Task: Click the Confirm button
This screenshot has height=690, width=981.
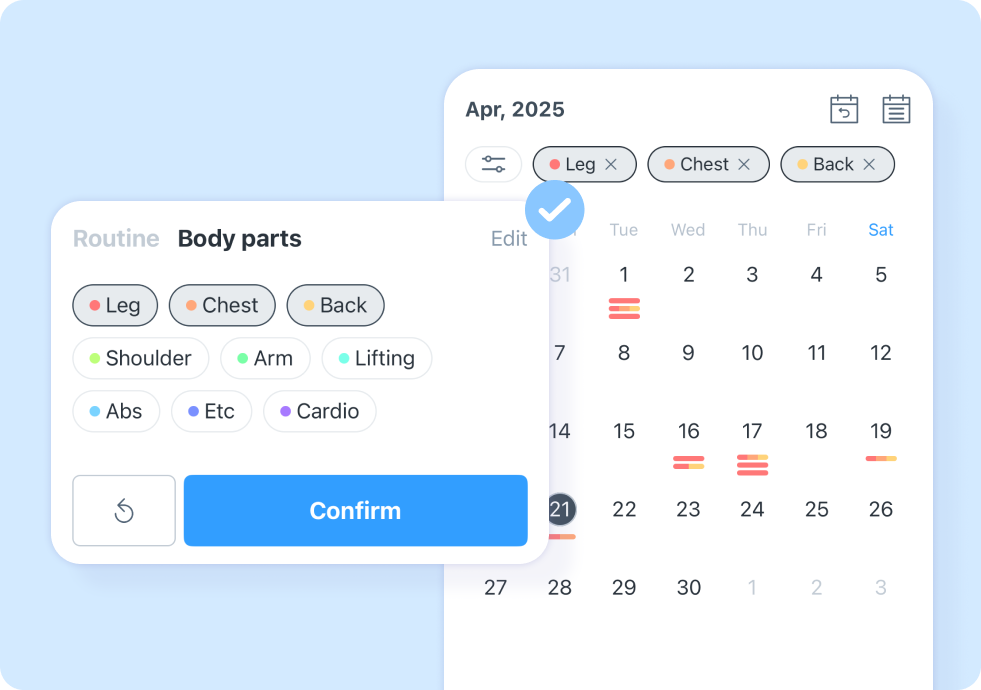Action: (x=355, y=510)
